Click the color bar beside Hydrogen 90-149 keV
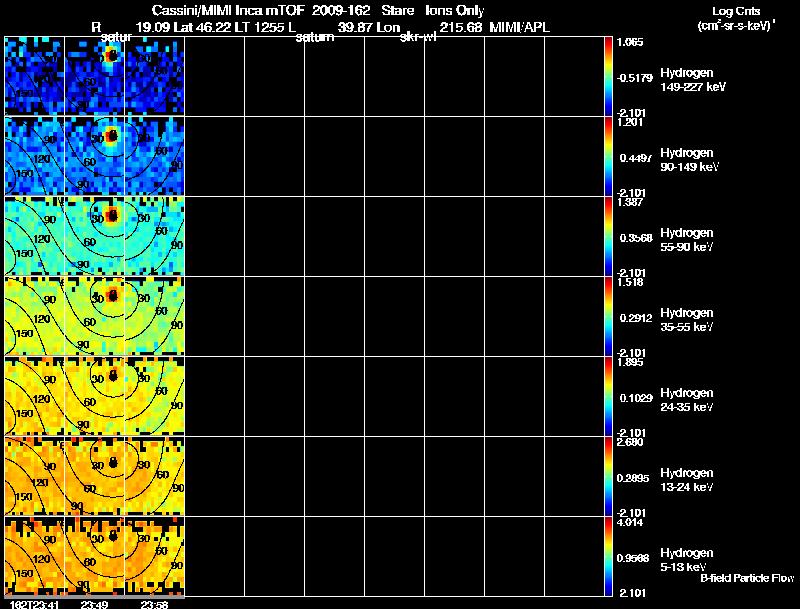This screenshot has width=800, height=609. (608, 156)
